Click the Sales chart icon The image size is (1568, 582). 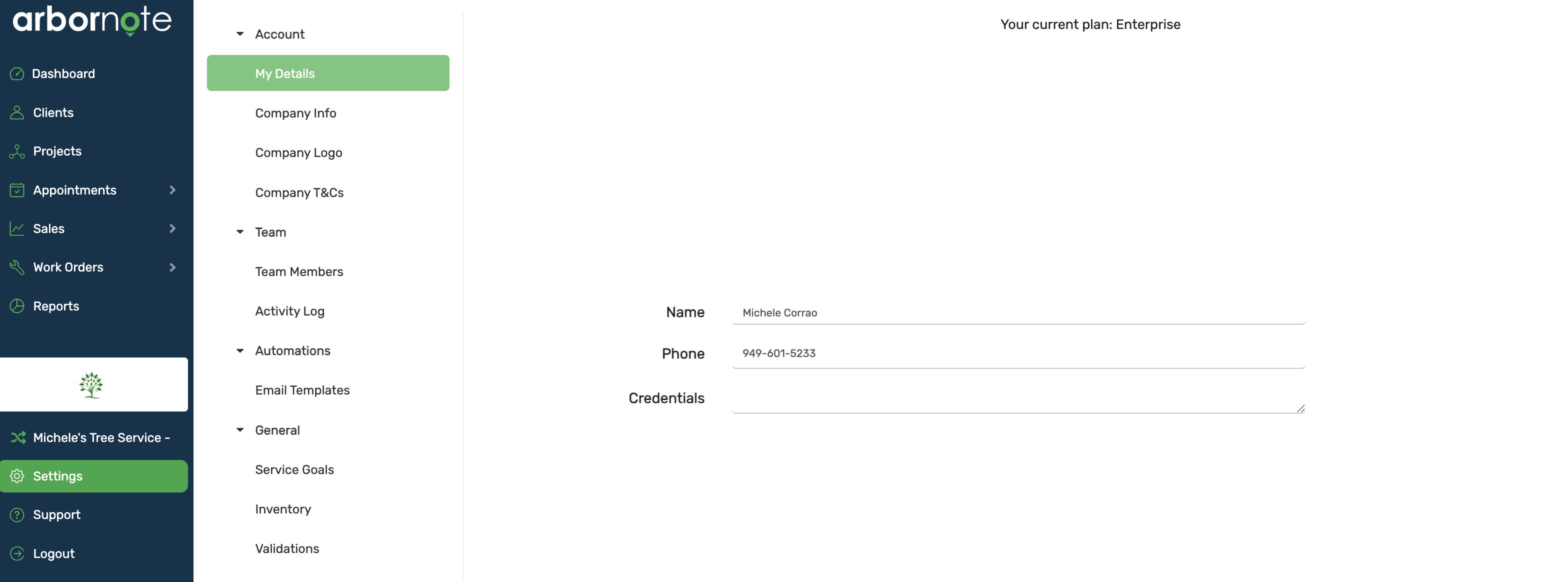click(17, 228)
